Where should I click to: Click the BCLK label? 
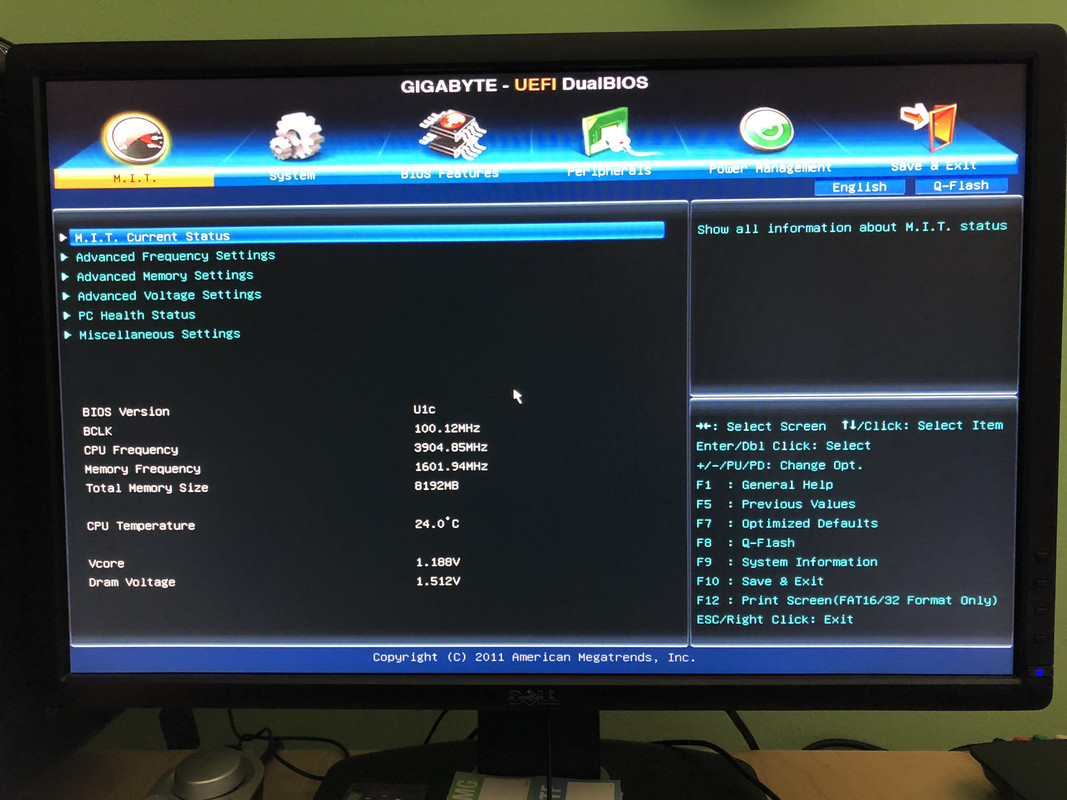coord(97,431)
